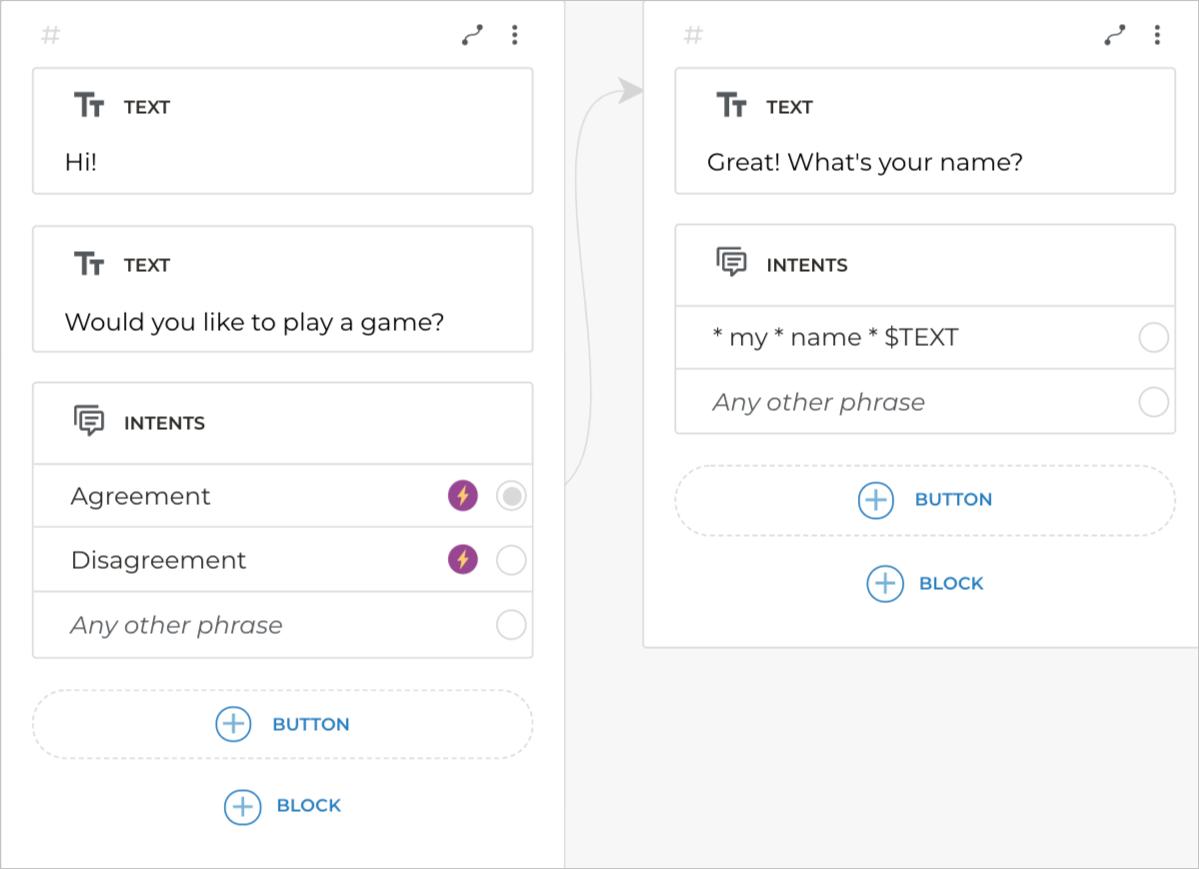The image size is (1199, 869).
Task: Add a Block on the right screen
Action: [x=925, y=583]
